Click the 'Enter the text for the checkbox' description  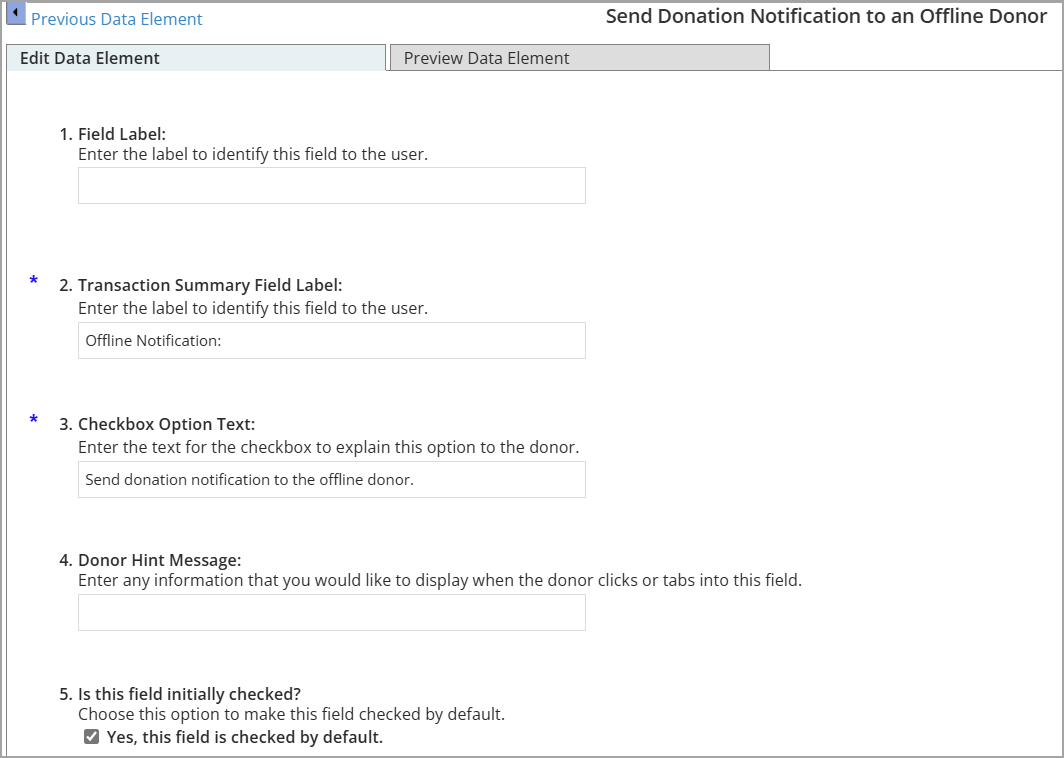[328, 447]
